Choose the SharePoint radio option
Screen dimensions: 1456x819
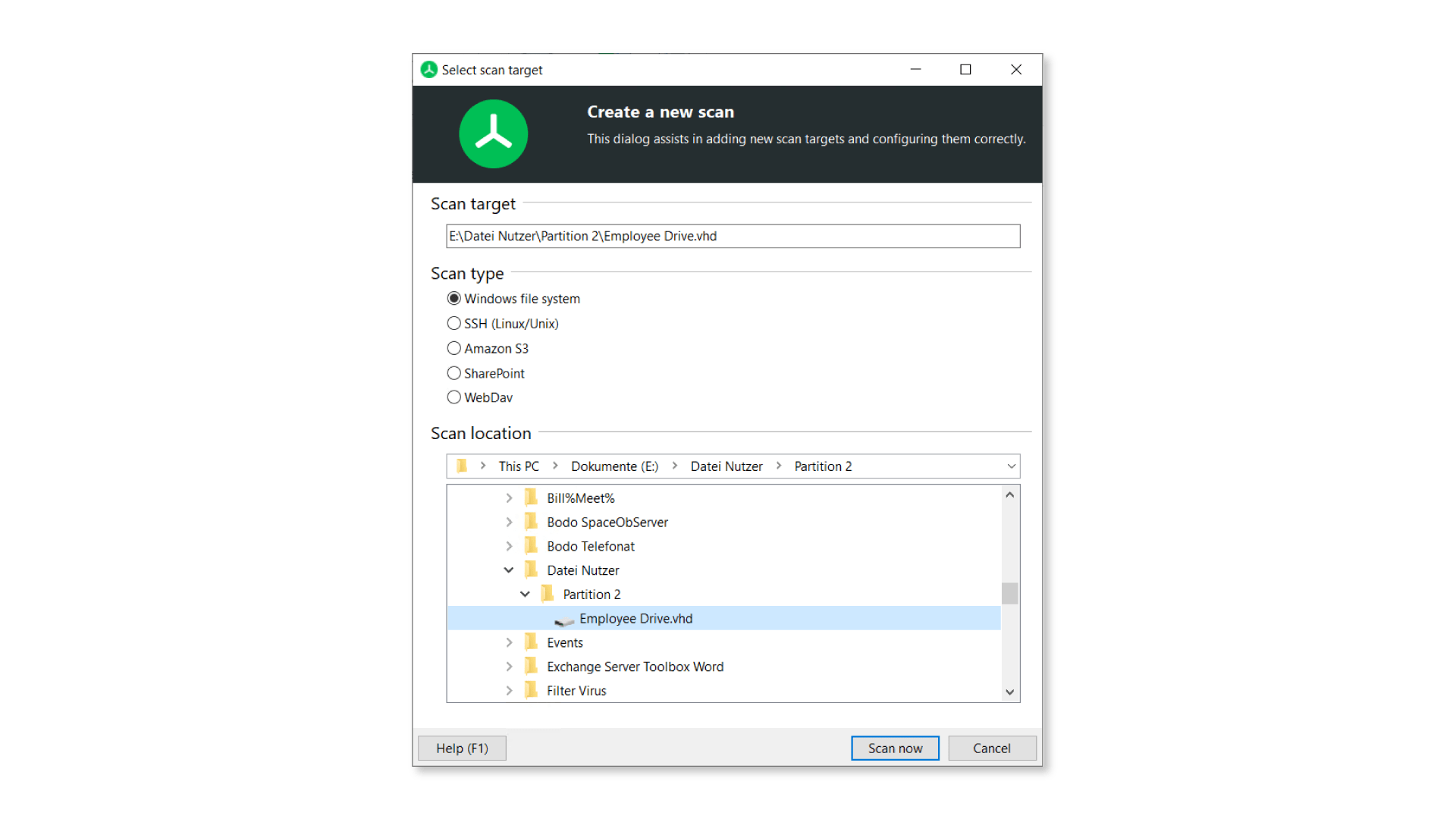(x=453, y=373)
